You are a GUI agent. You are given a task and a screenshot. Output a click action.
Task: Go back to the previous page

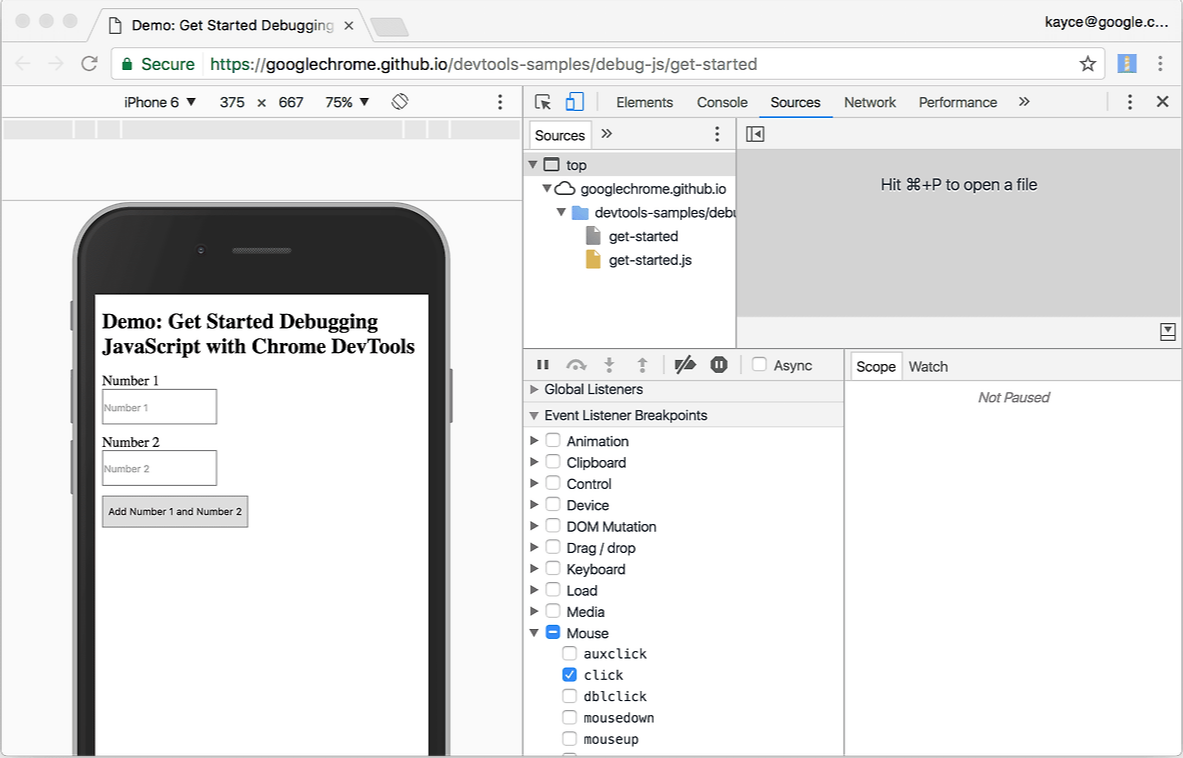pos(23,63)
